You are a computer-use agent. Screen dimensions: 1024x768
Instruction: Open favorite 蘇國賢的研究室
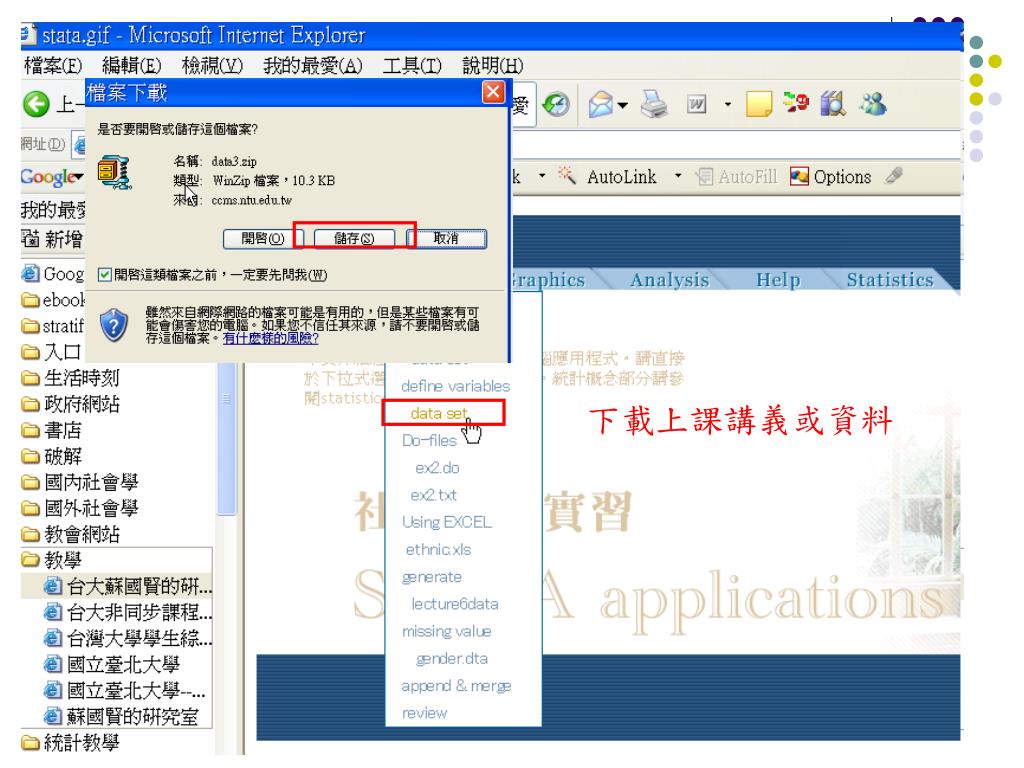[121, 716]
